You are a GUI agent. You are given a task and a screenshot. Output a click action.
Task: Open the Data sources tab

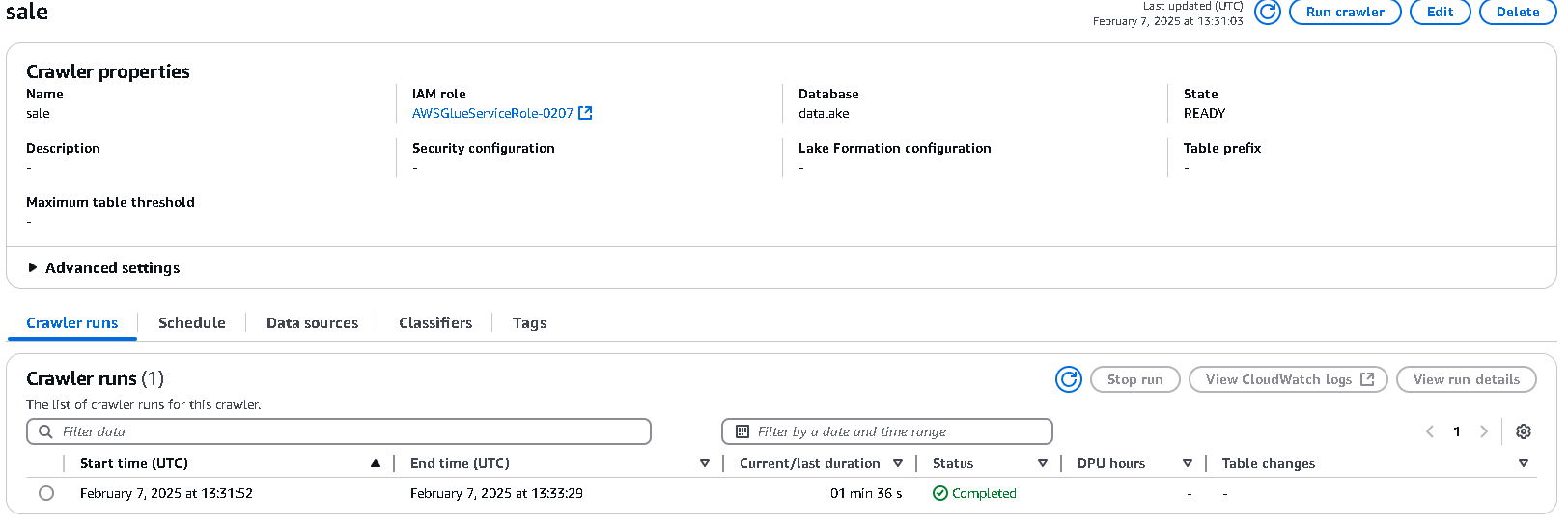click(312, 323)
